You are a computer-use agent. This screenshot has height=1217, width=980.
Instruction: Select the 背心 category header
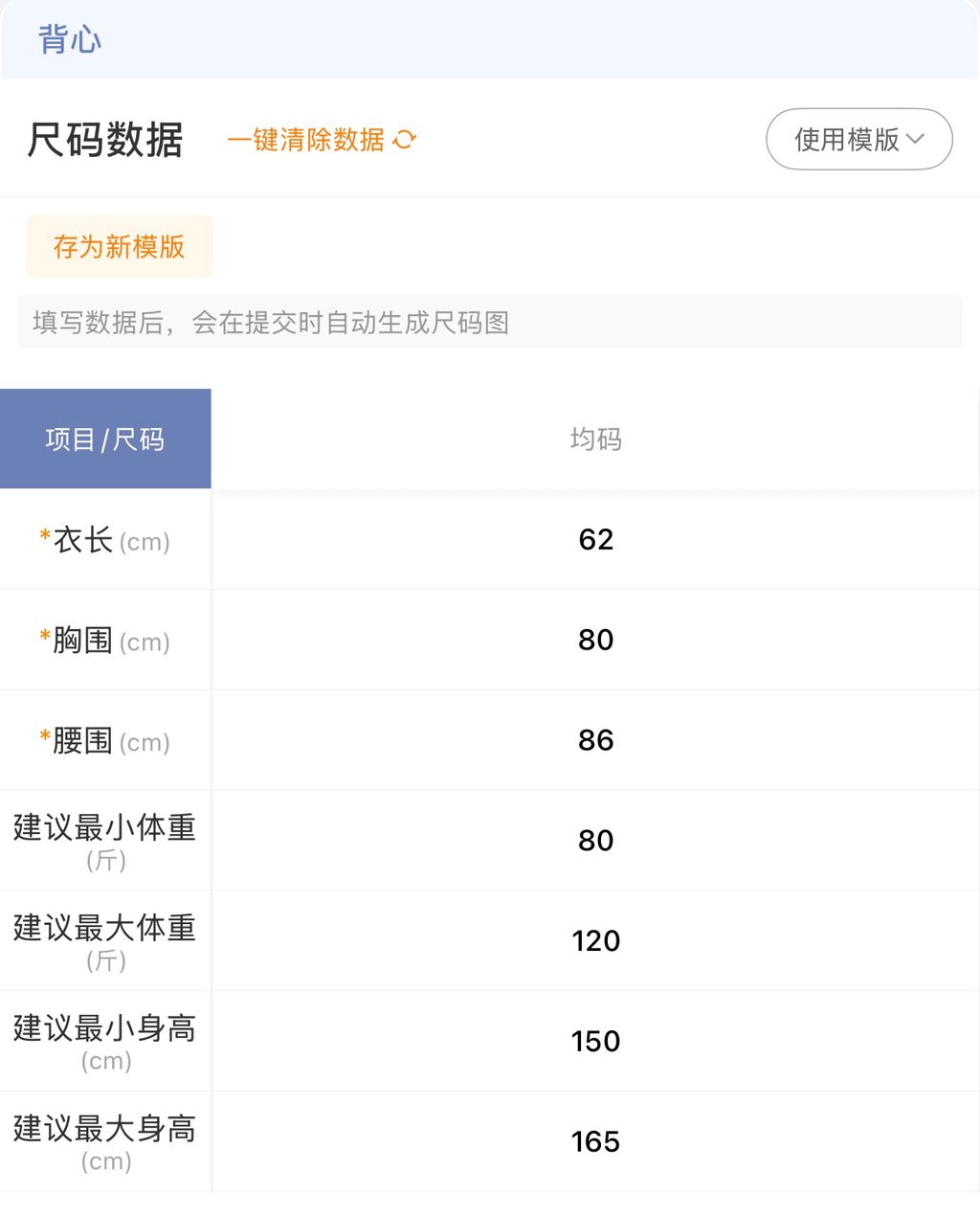point(70,40)
